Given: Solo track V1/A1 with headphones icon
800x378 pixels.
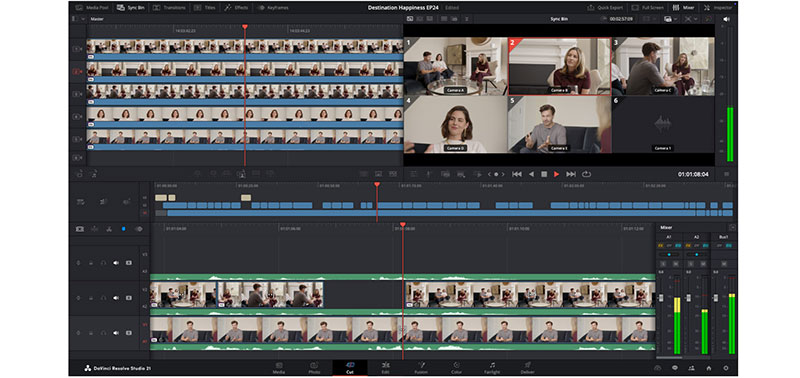Looking at the screenshot, I should 104,333.
